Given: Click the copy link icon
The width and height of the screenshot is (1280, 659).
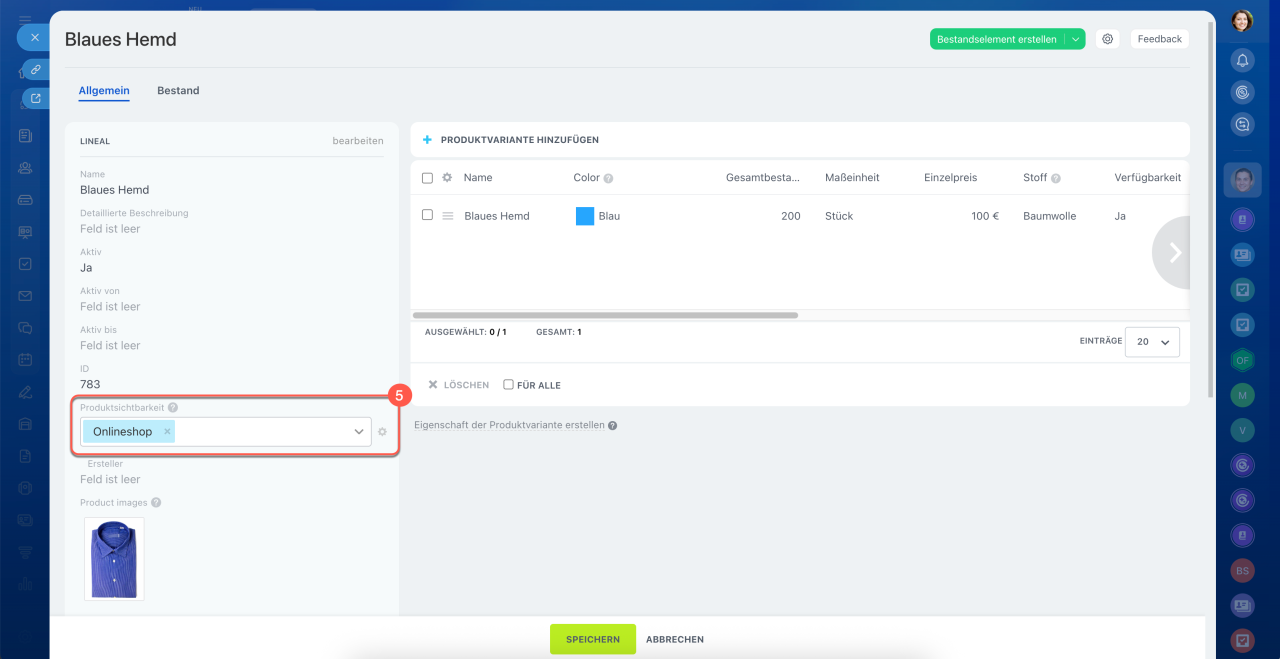Looking at the screenshot, I should (x=35, y=70).
